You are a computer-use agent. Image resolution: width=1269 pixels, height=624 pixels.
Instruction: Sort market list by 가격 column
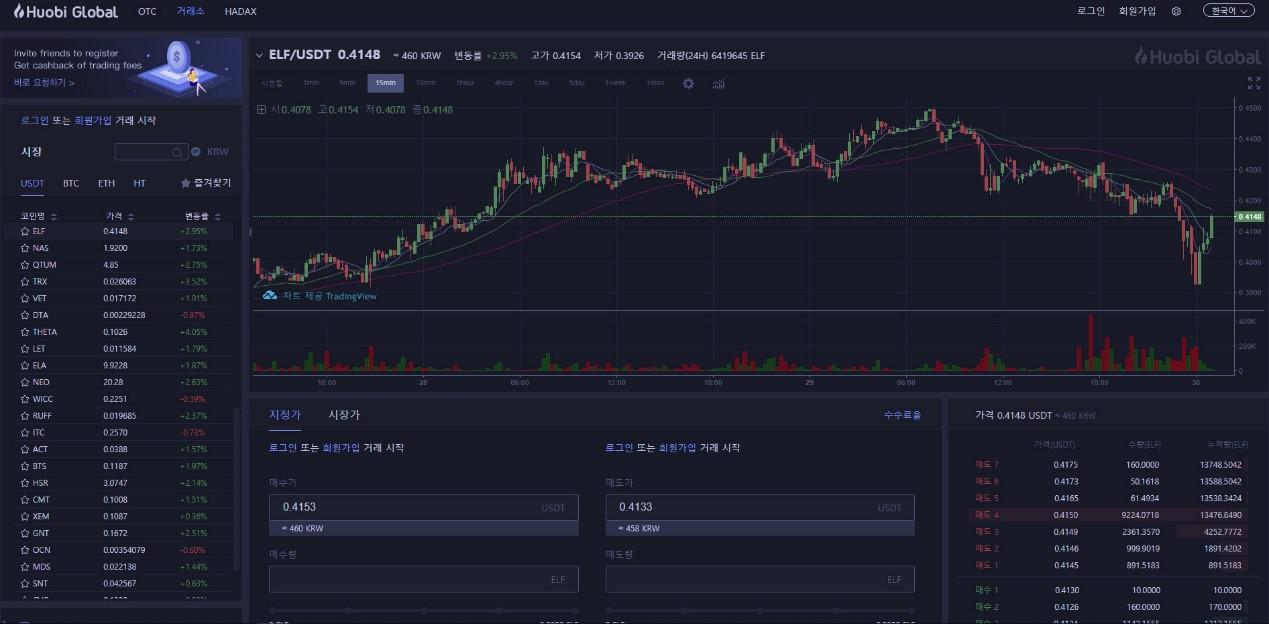click(120, 216)
